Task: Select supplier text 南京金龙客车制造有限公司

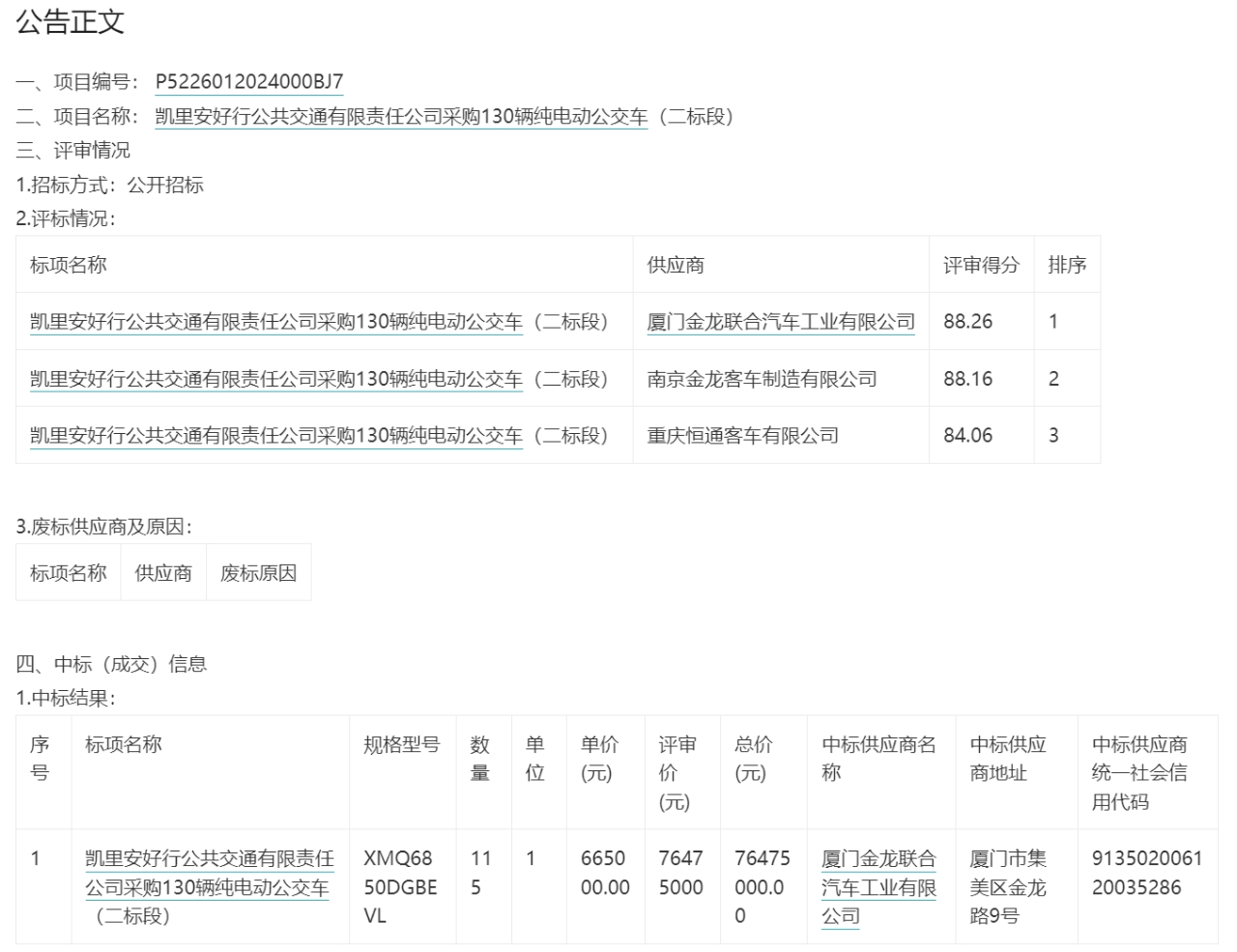Action: [762, 379]
